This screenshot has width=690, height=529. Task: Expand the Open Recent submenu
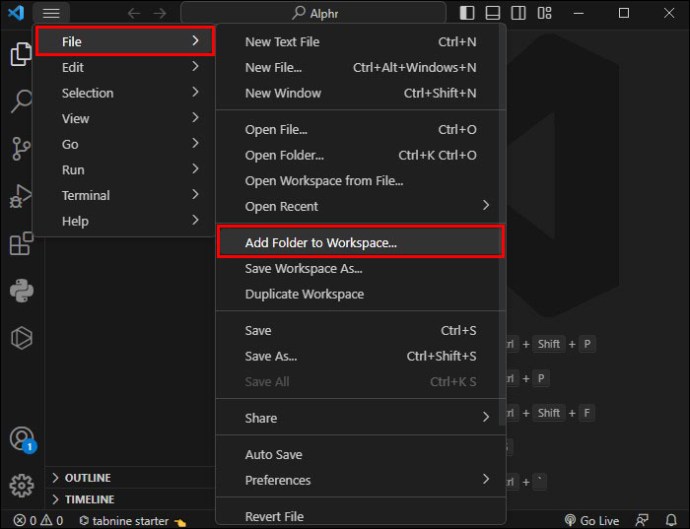tap(360, 206)
